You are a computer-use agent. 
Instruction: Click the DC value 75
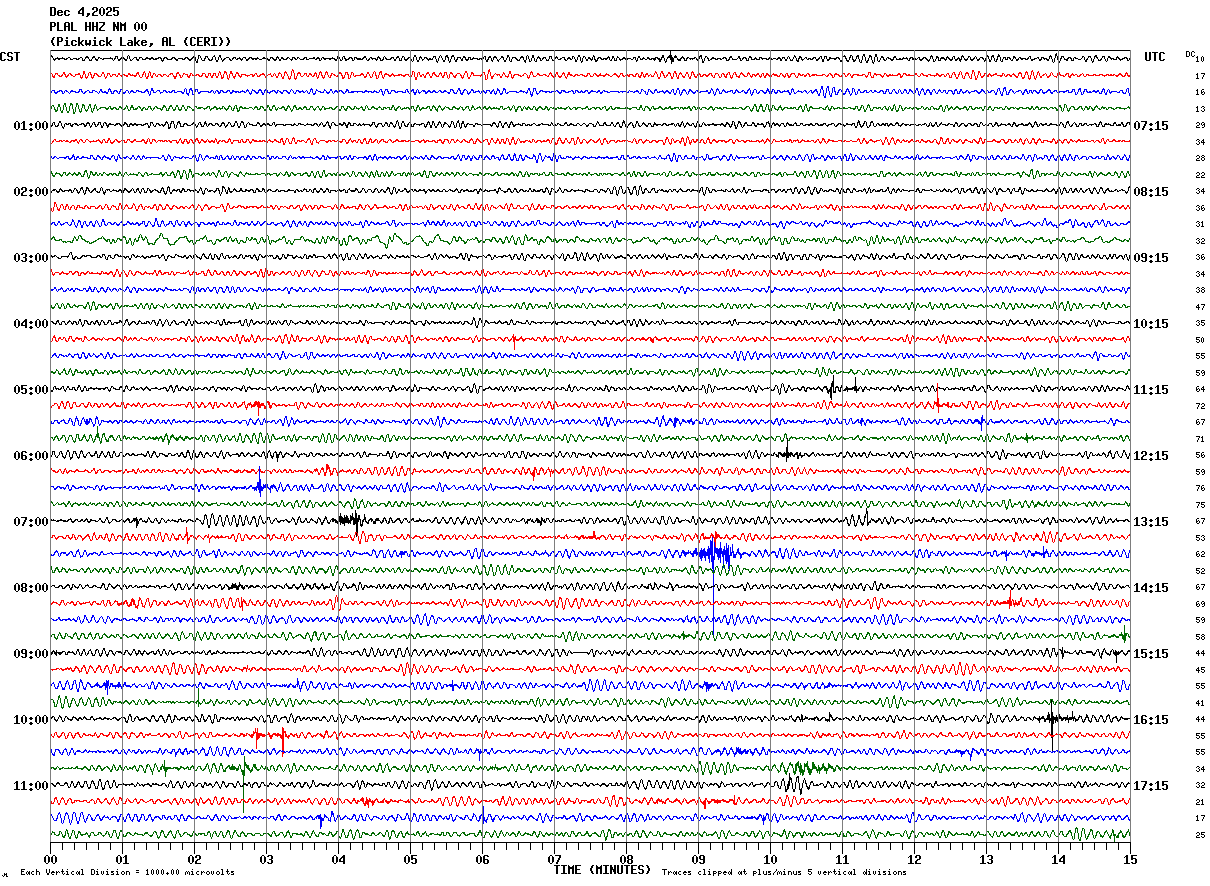click(1200, 505)
